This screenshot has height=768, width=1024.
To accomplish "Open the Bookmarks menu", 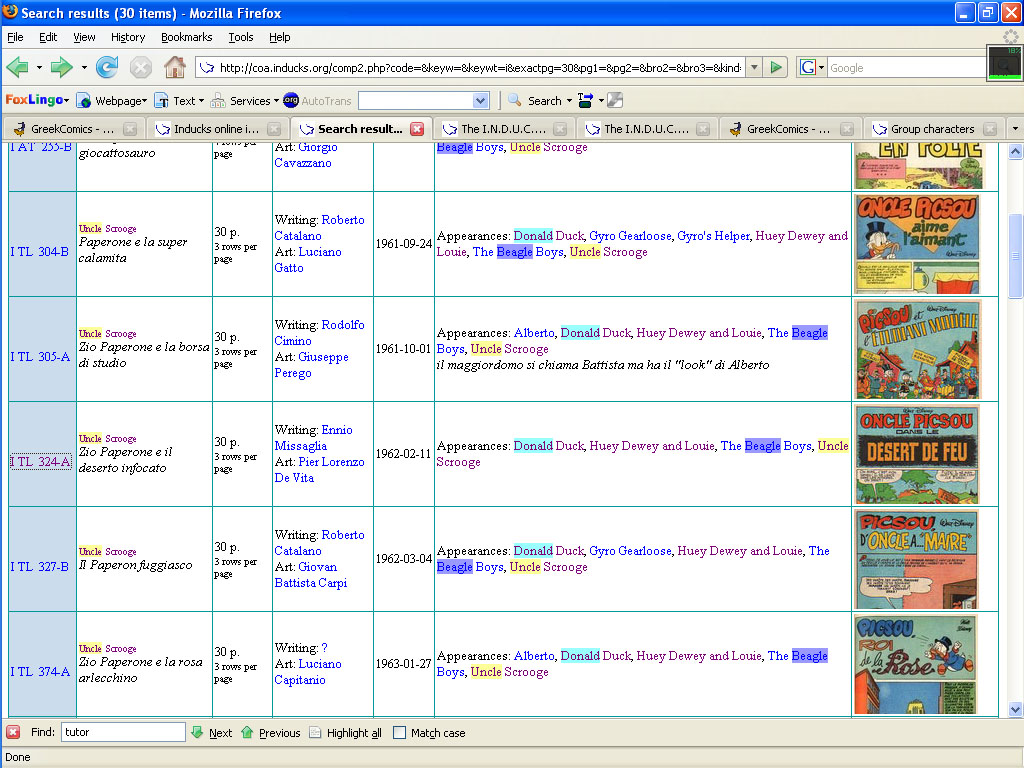I will [186, 37].
